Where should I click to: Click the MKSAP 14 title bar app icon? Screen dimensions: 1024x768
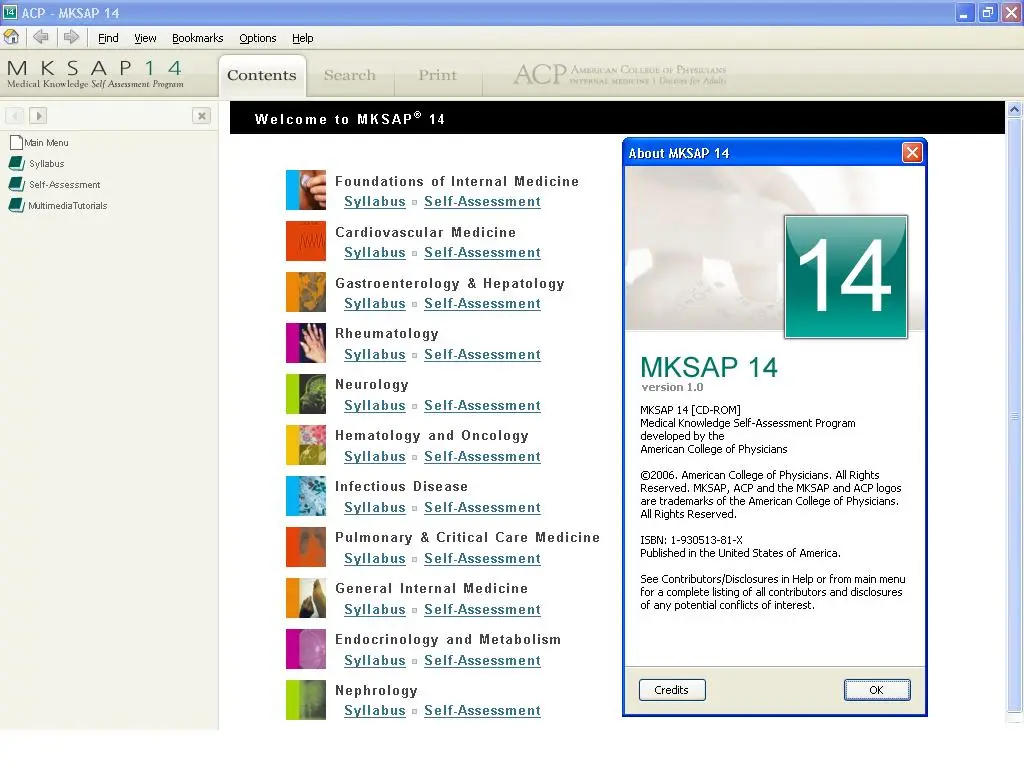(10, 12)
